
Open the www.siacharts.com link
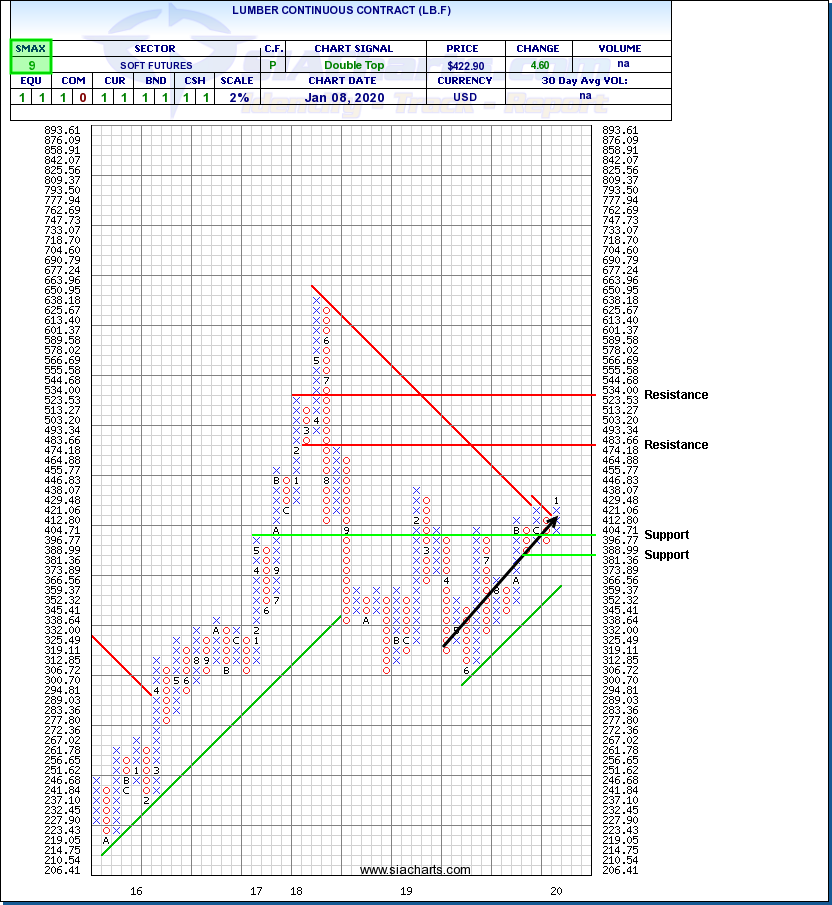(x=415, y=870)
